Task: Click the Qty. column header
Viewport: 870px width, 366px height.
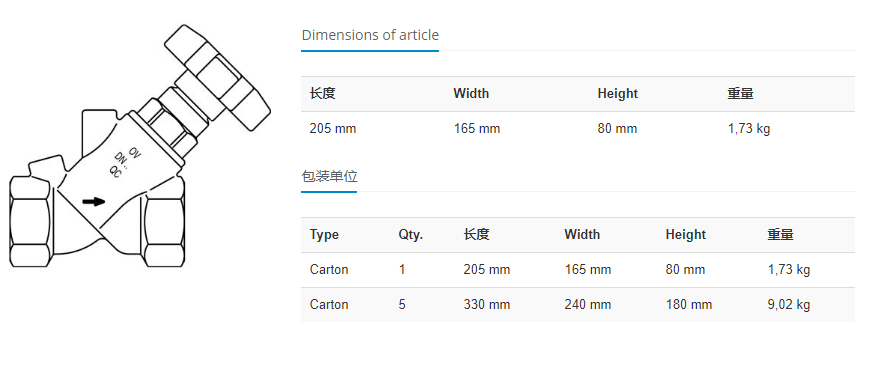Action: click(x=410, y=235)
